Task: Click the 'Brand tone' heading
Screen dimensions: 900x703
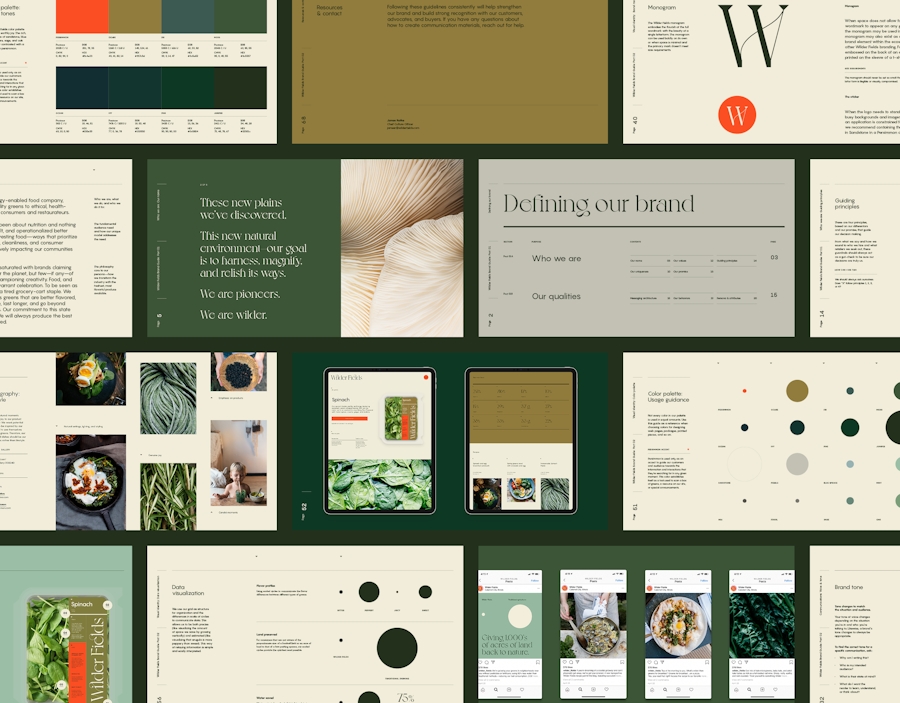Action: coord(849,587)
